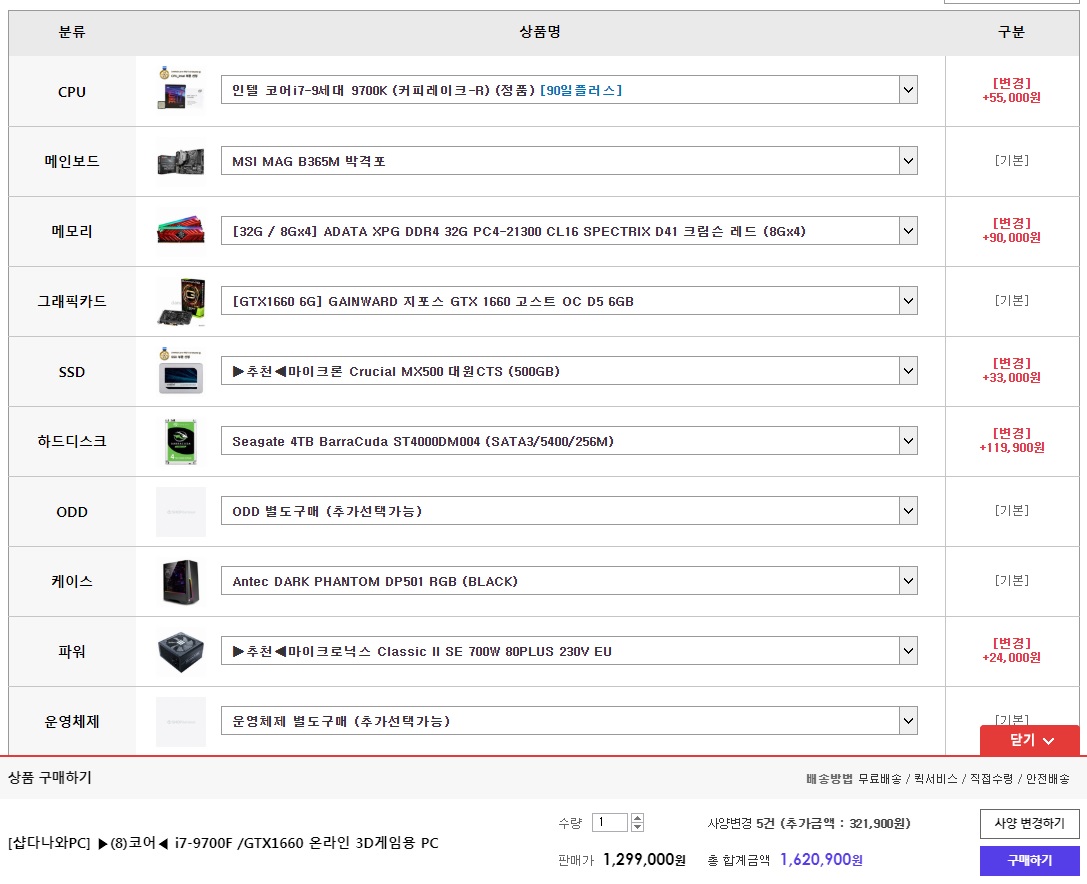
Task: Open the GAINWARD graphics card thumbnail
Action: pyautogui.click(x=181, y=302)
